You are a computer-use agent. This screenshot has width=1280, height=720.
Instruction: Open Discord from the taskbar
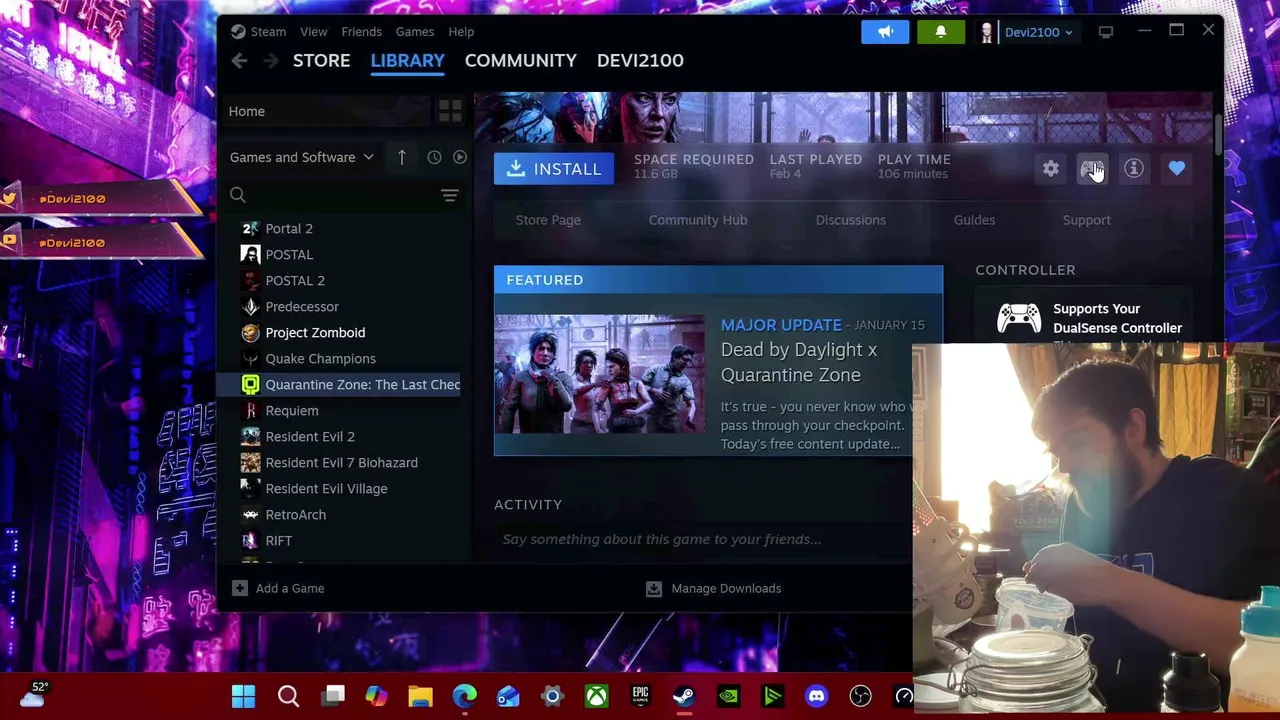(817, 696)
